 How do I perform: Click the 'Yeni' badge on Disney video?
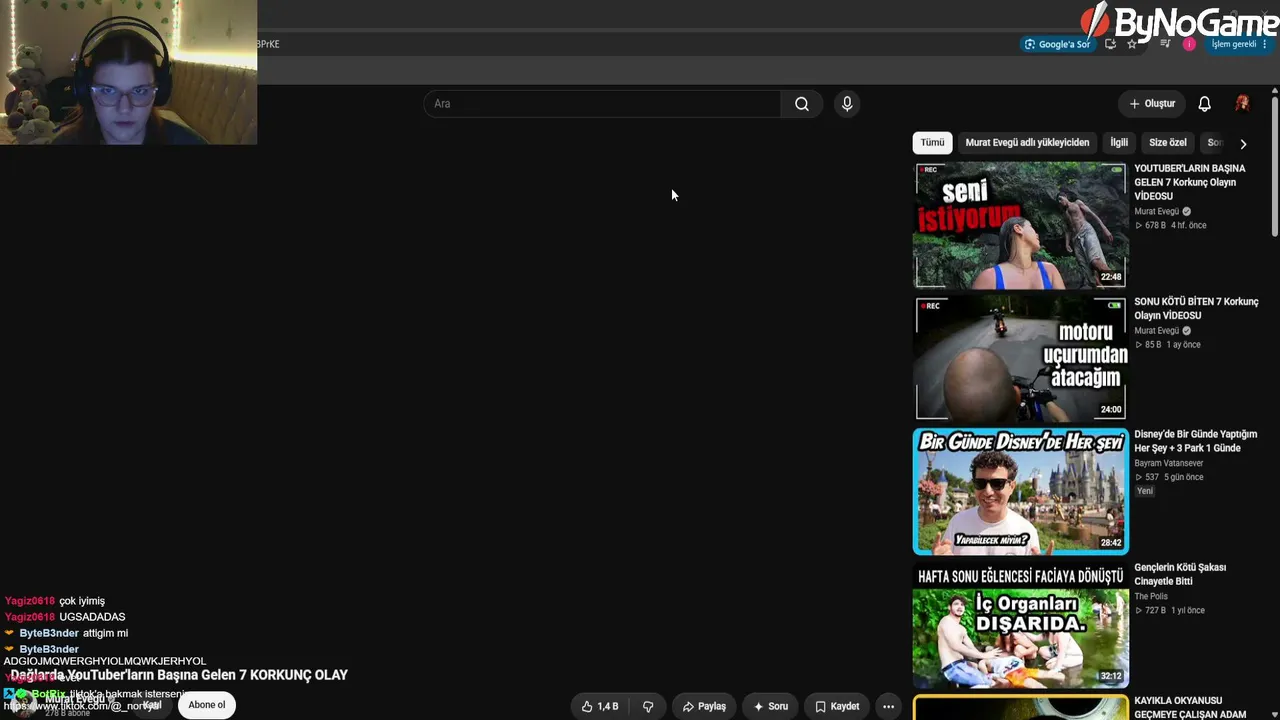tap(1145, 491)
